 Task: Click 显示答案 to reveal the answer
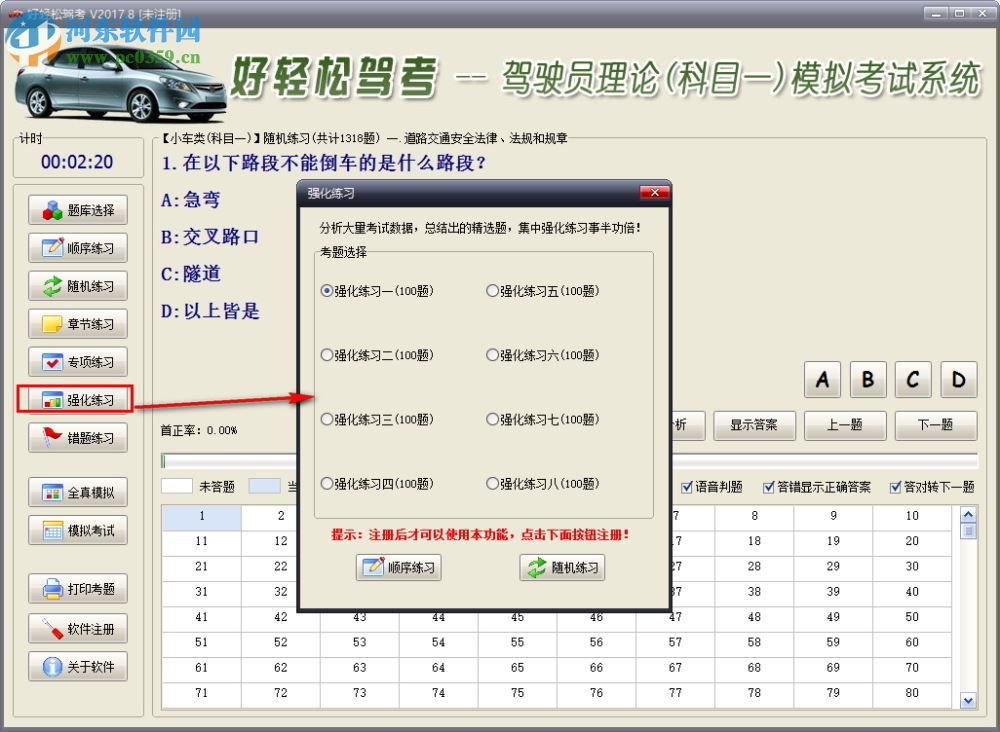[755, 425]
